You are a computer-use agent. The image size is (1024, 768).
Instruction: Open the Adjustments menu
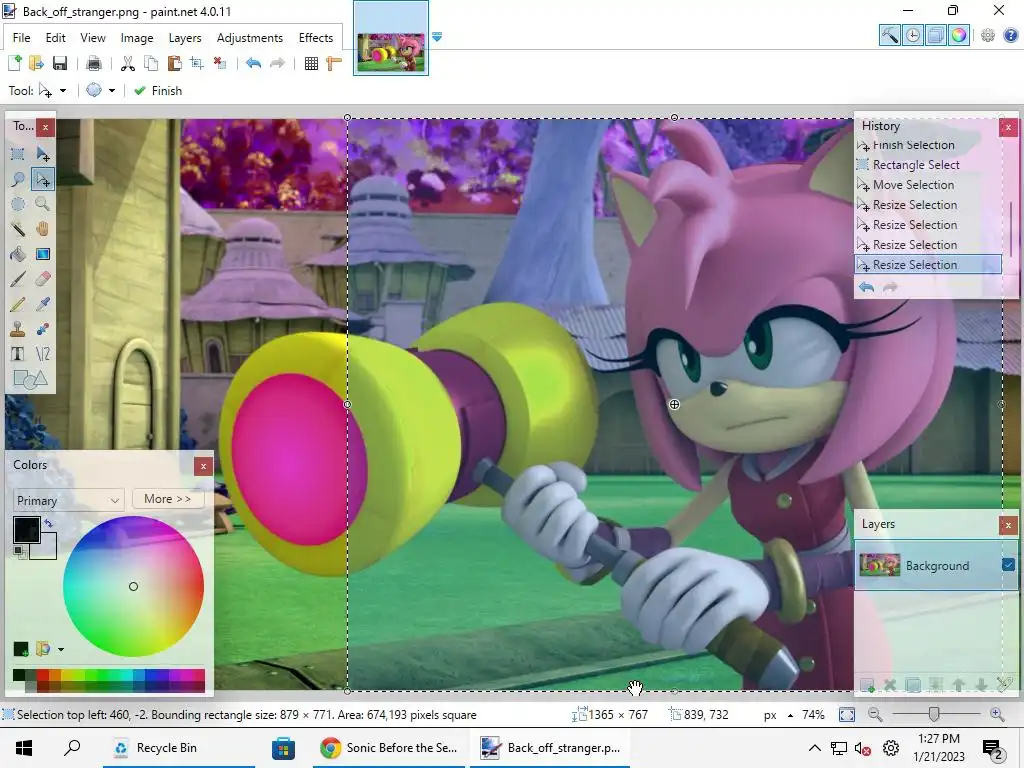(249, 38)
